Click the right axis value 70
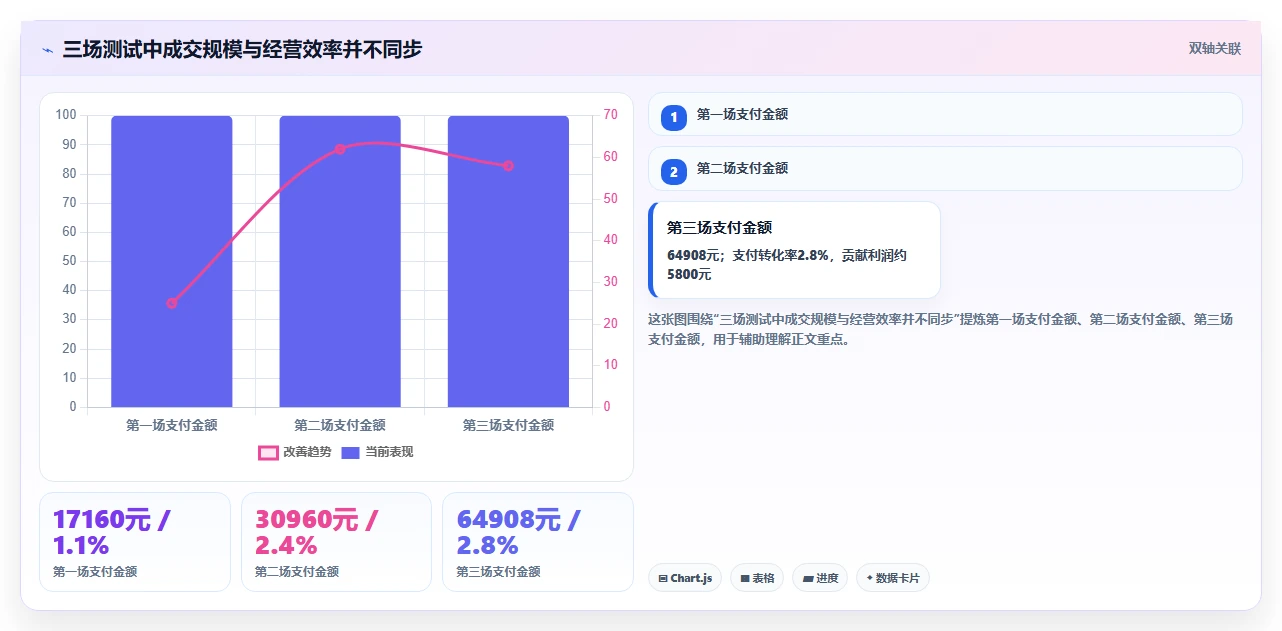 pos(610,115)
